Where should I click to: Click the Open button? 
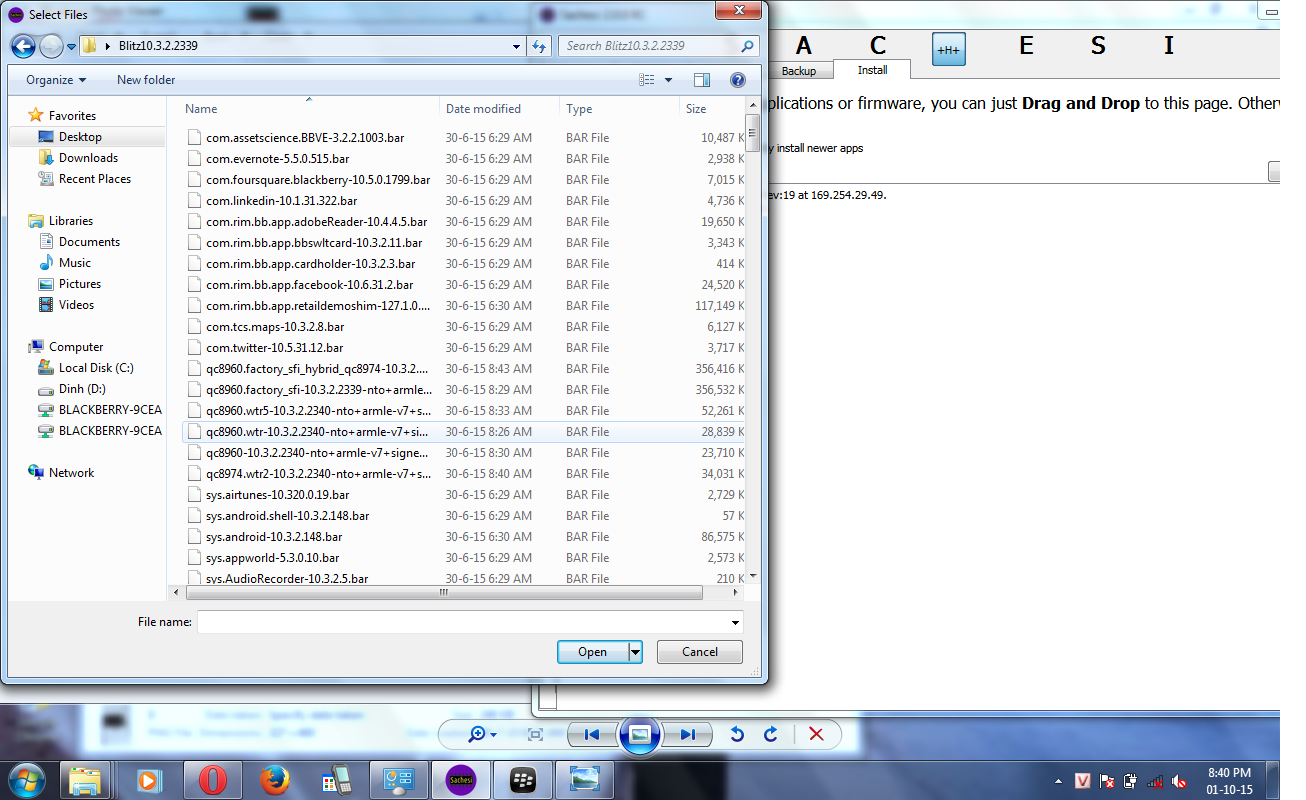click(592, 652)
